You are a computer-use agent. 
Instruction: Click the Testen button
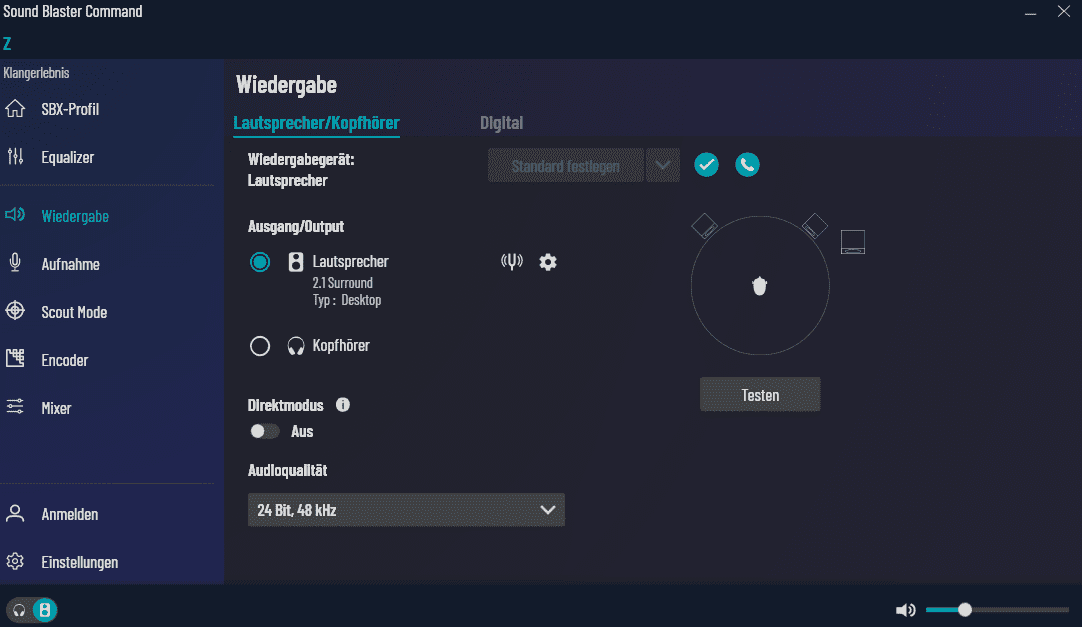tap(760, 395)
